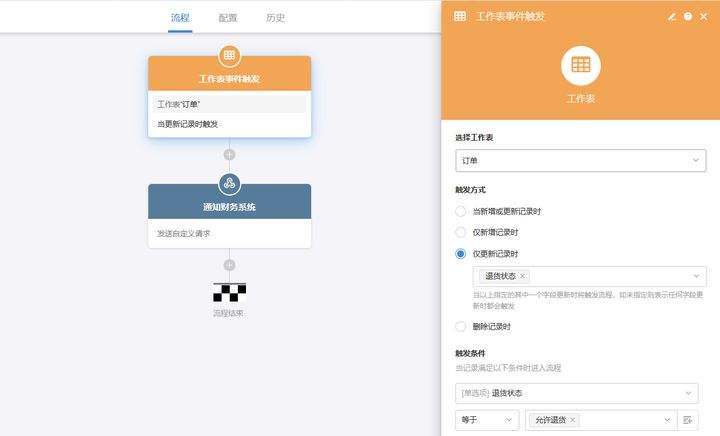Select 当新增或更新记录时 radio option
This screenshot has height=436, width=720.
[x=460, y=211]
